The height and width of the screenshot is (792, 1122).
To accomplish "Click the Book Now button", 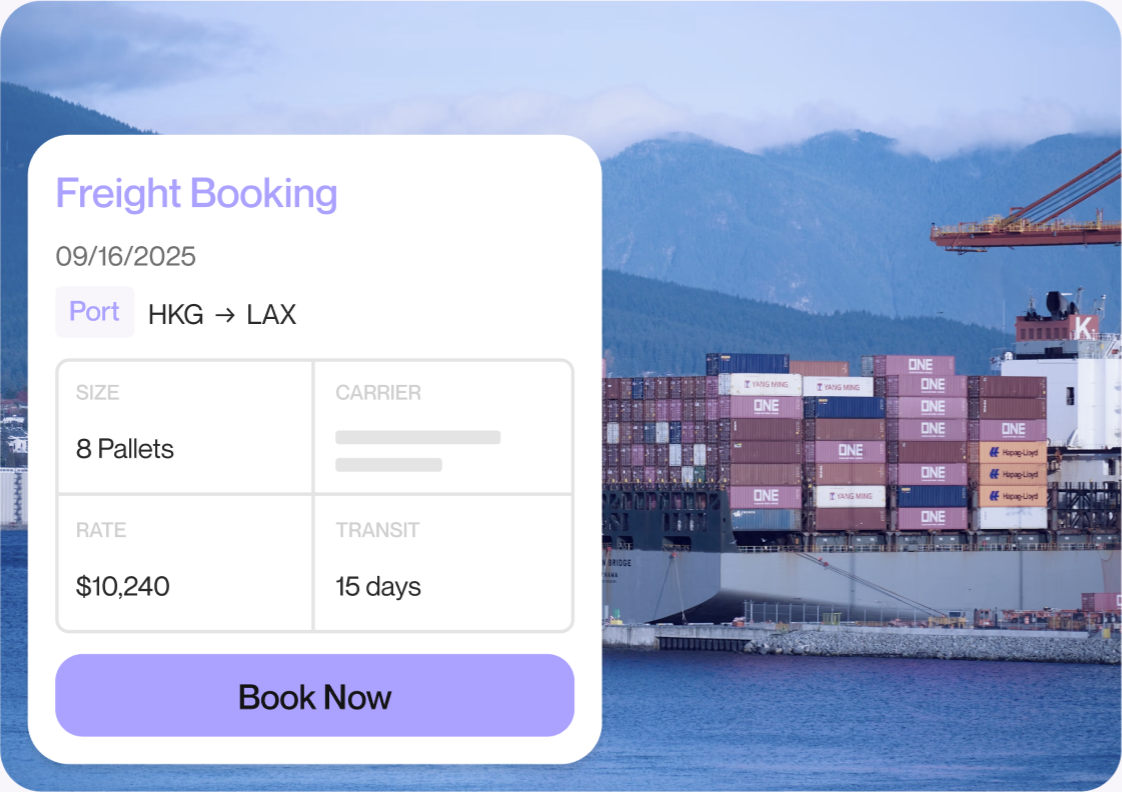I will point(314,696).
